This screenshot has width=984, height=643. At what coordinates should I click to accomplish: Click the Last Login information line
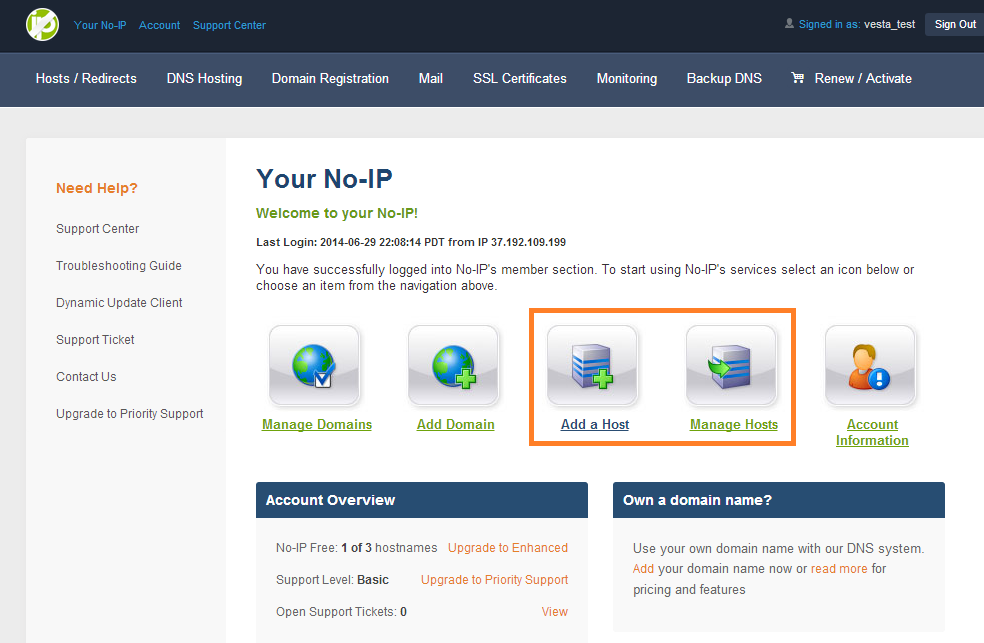click(x=411, y=242)
